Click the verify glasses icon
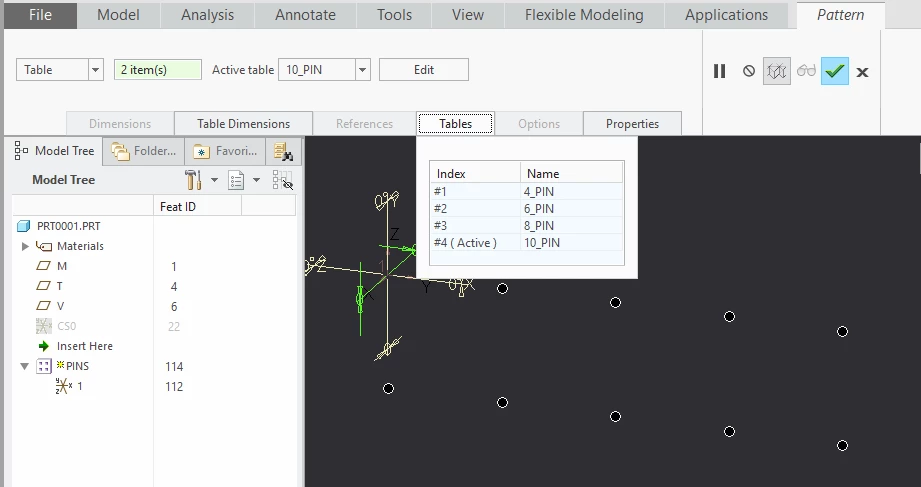Screen dimensions: 921x487 click(806, 71)
